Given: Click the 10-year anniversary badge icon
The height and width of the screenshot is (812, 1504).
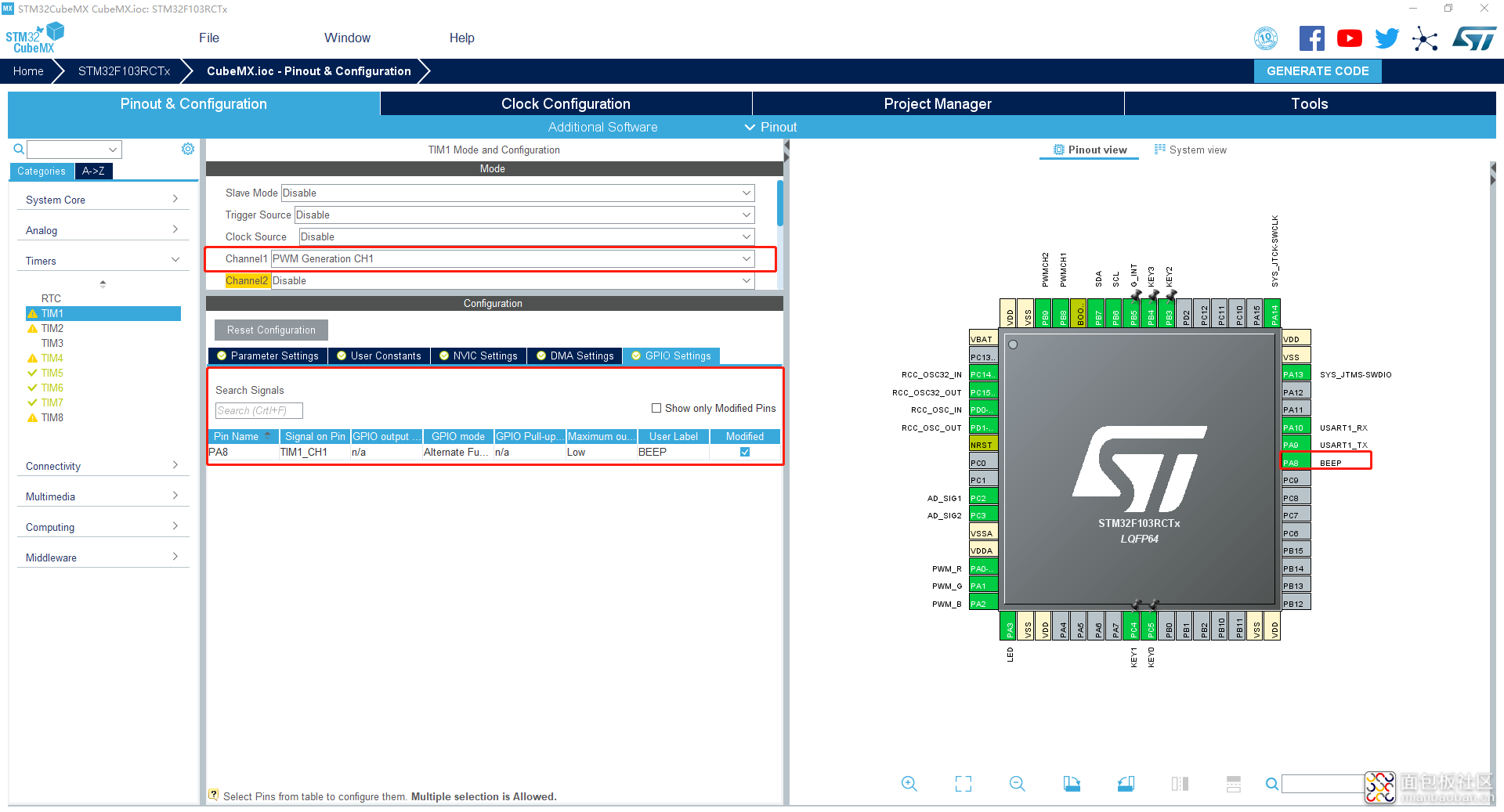Looking at the screenshot, I should click(1266, 38).
